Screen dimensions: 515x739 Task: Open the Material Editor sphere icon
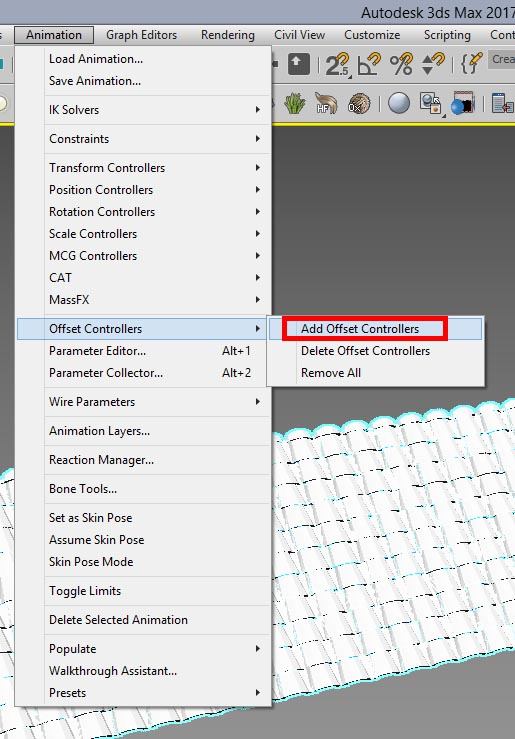pos(399,103)
